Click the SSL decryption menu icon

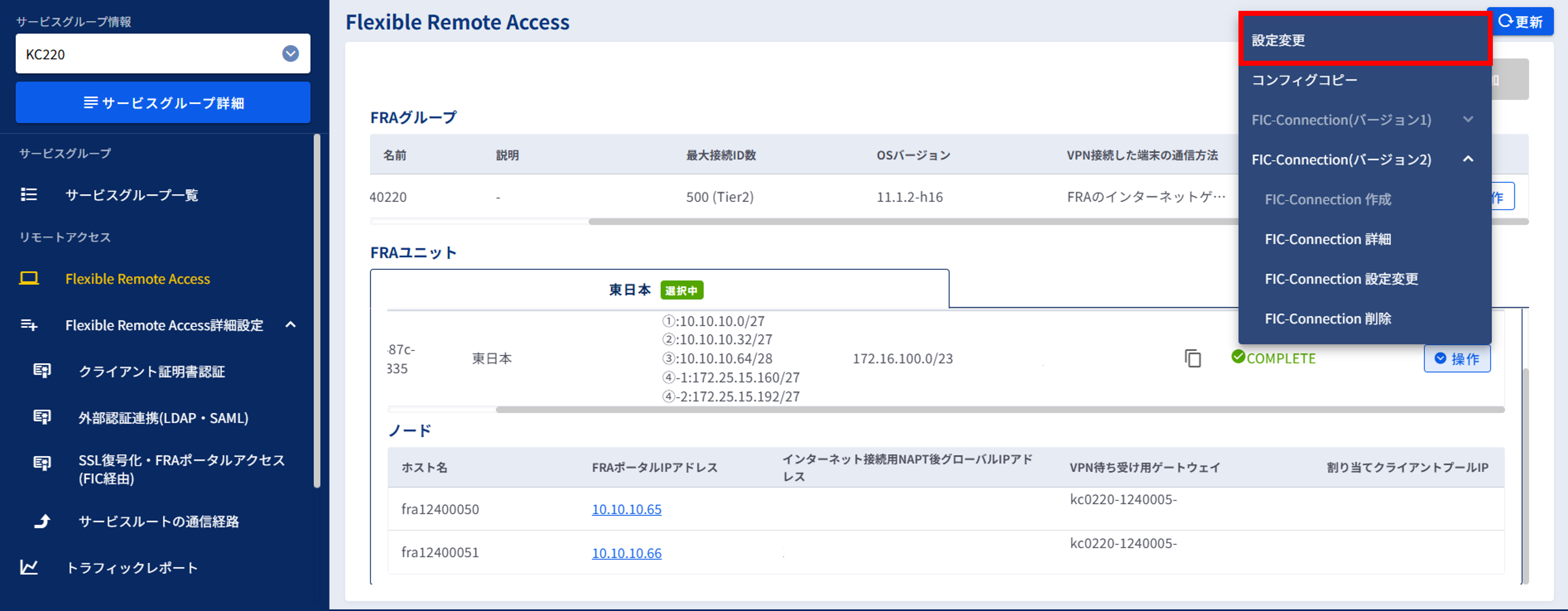[x=42, y=463]
